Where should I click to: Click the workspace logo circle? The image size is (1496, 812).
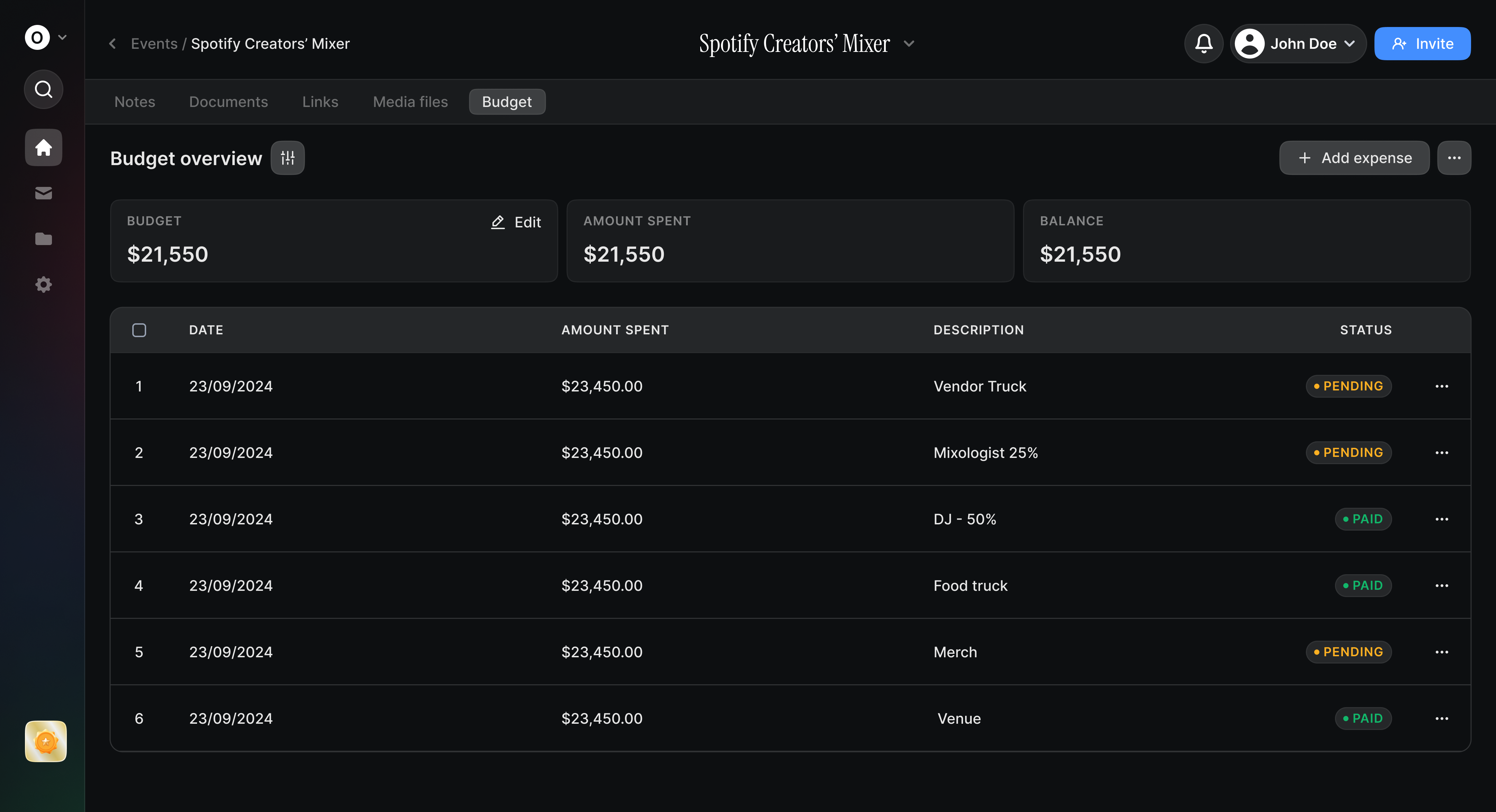click(x=37, y=38)
